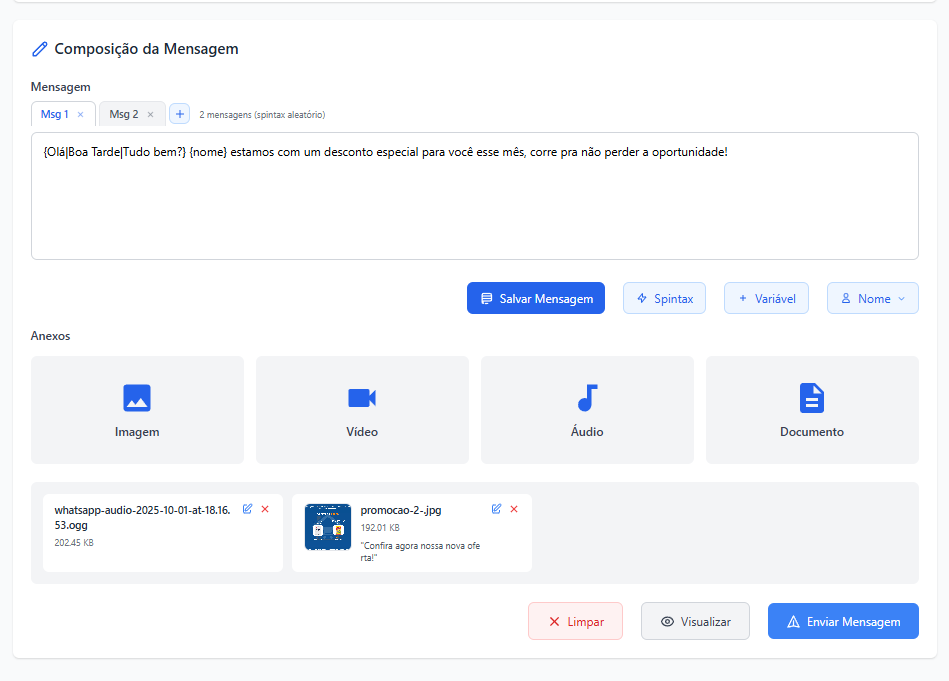The image size is (949, 681).
Task: Select the Msg 1 tab
Action: 54,114
